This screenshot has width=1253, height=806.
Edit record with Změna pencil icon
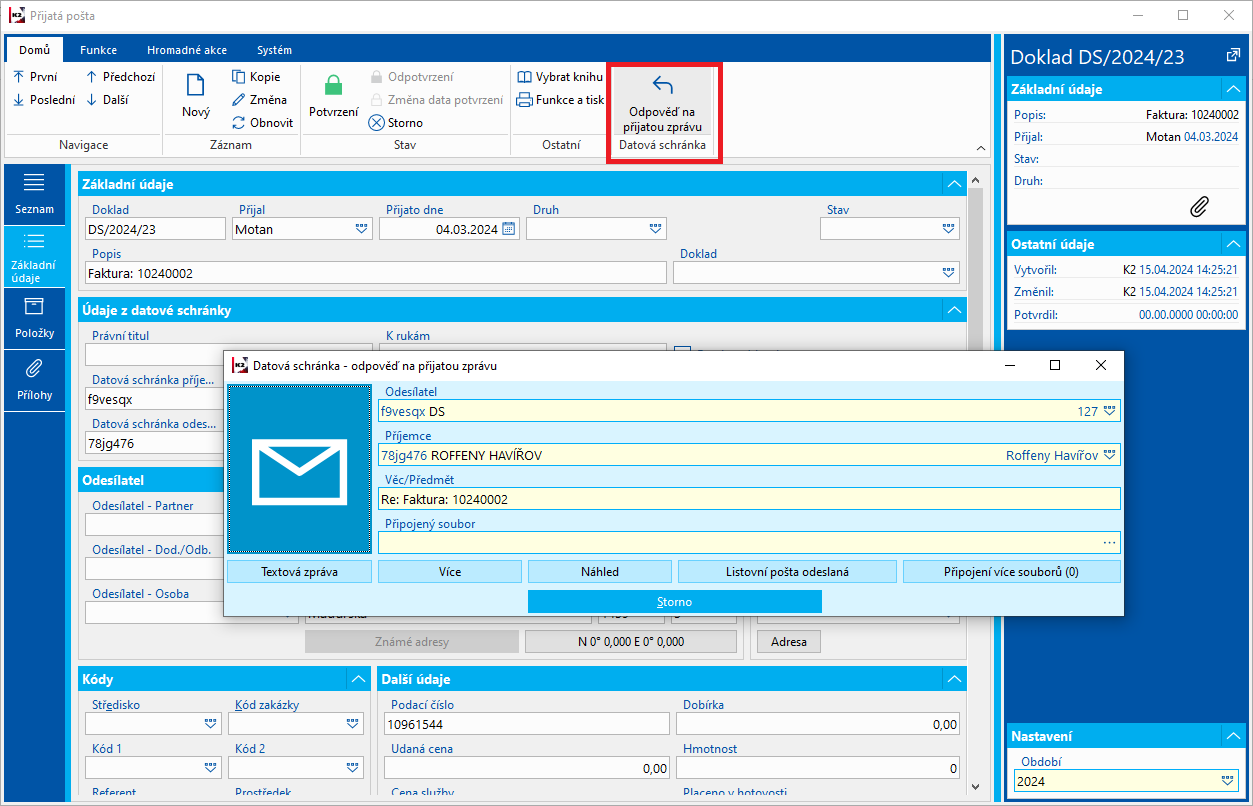coord(259,99)
